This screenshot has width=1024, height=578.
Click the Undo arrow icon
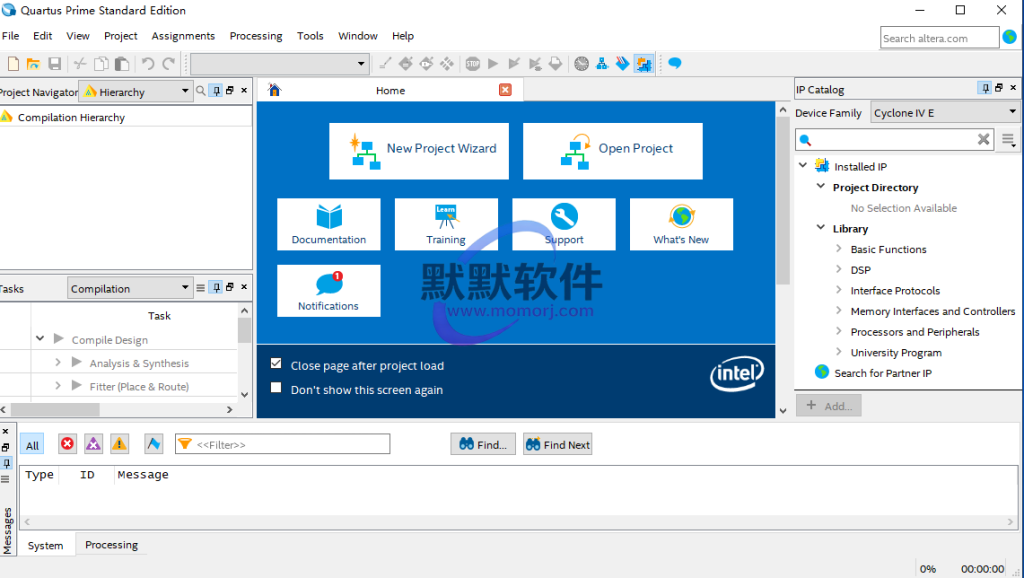tap(148, 63)
